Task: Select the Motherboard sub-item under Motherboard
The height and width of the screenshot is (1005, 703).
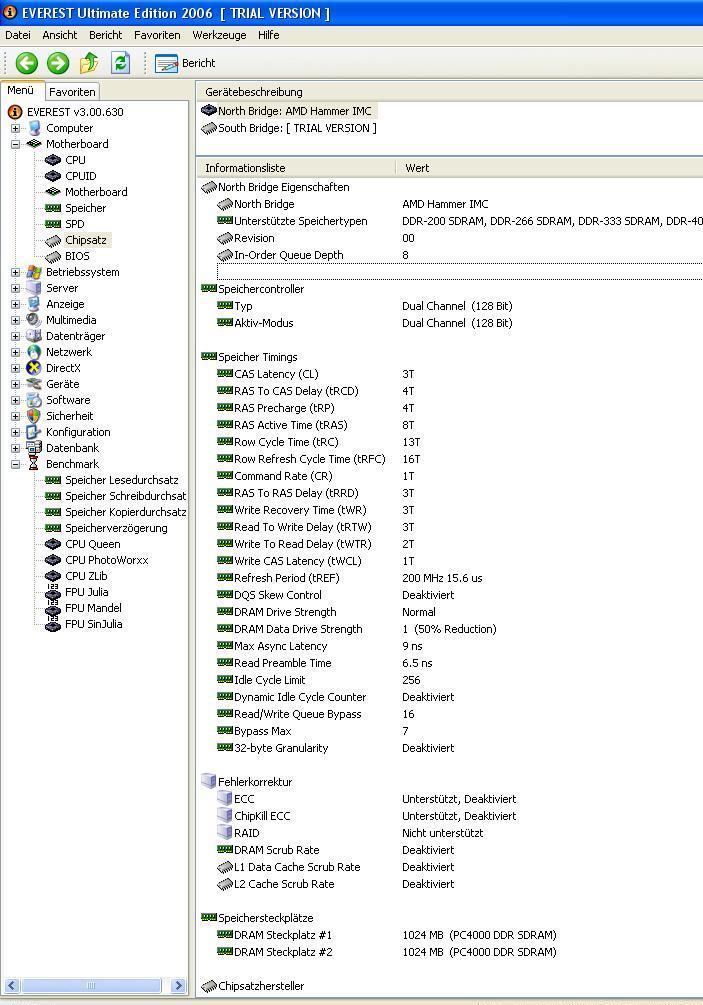Action: pos(96,192)
